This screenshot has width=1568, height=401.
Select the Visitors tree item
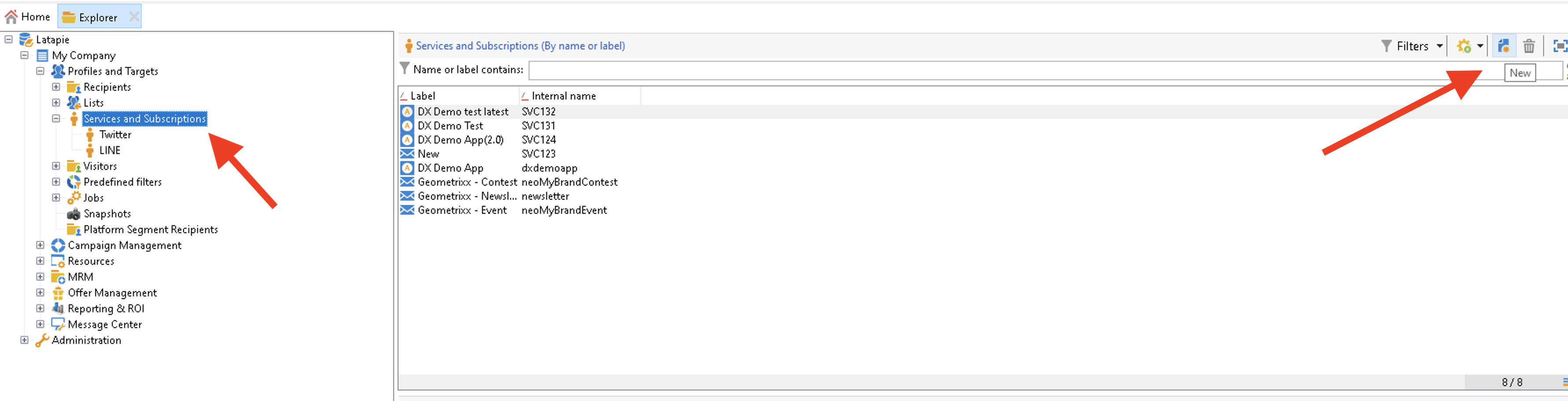pyautogui.click(x=100, y=166)
